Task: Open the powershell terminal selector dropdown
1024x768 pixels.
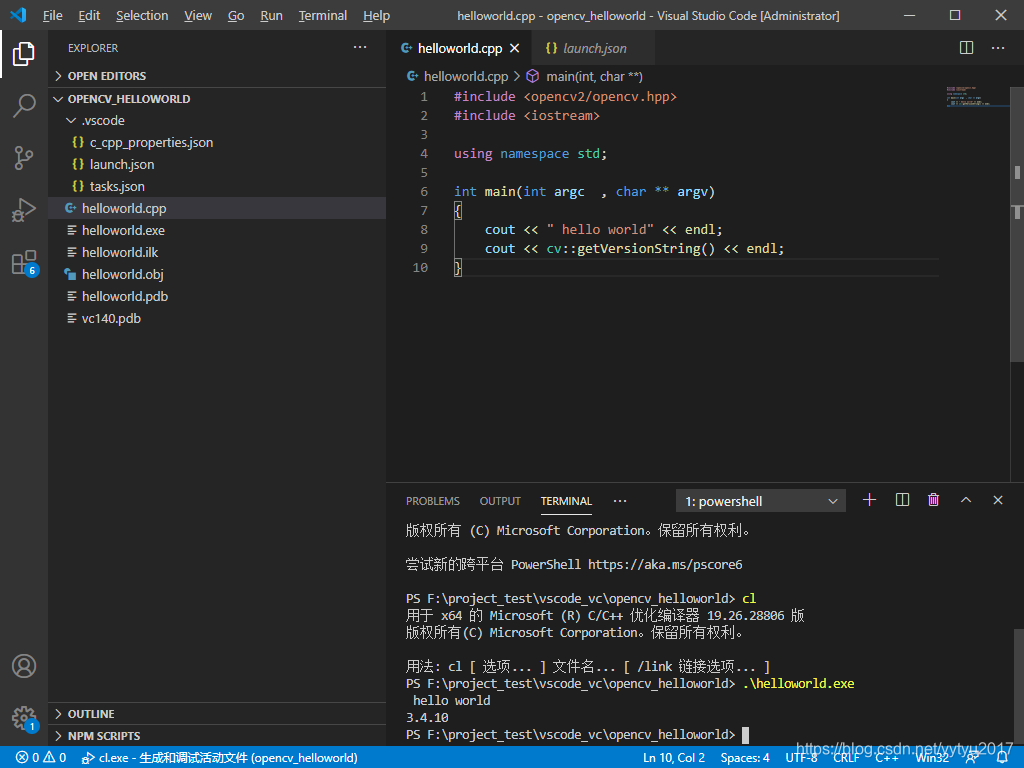Action: (761, 501)
